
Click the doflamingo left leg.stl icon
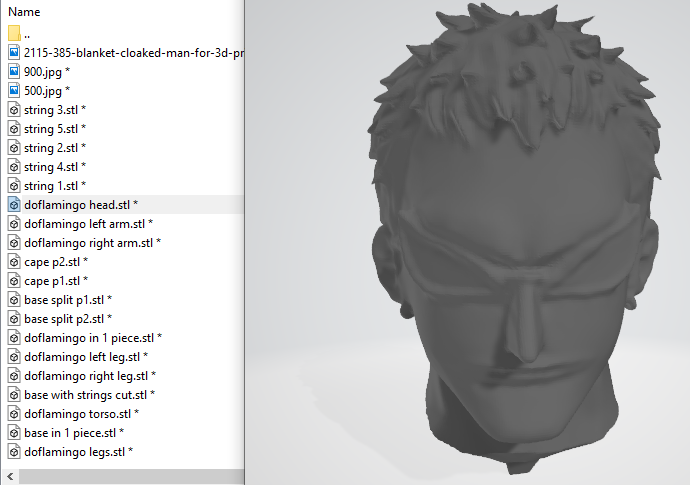(14, 356)
